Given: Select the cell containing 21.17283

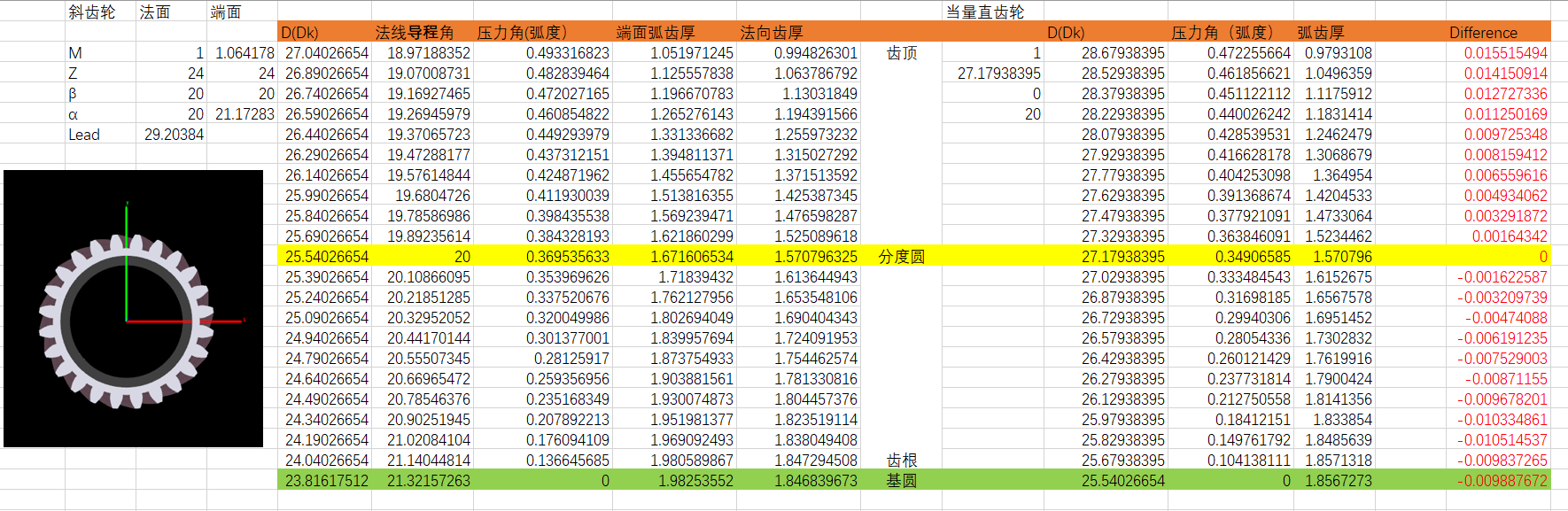Looking at the screenshot, I should point(245,114).
